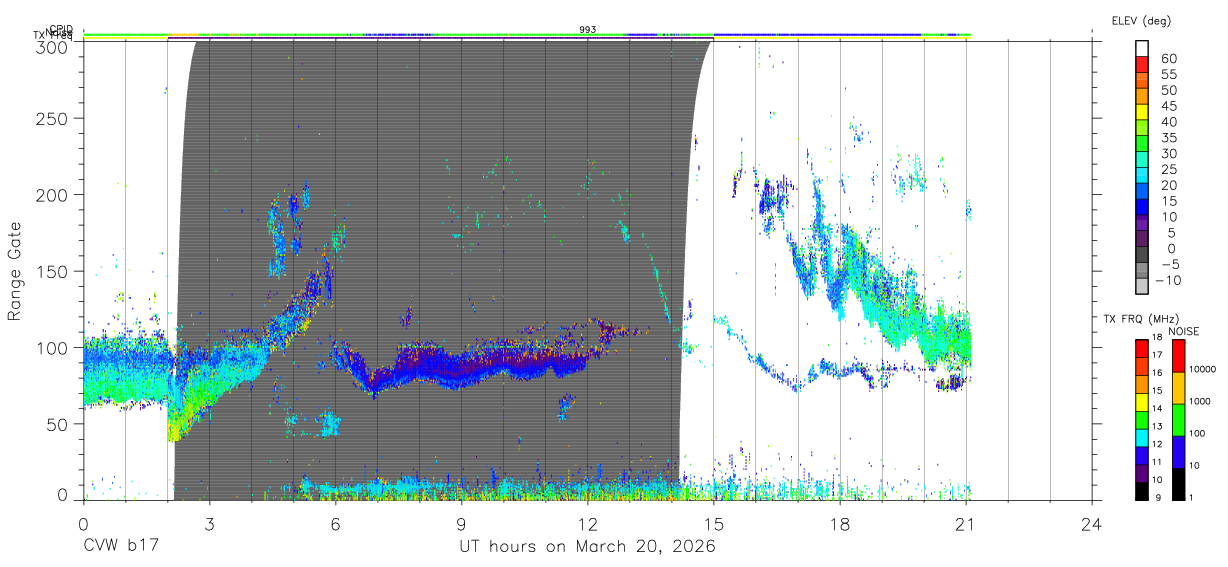
Task: Click the x-axis hour tick label 18
Action: [839, 523]
